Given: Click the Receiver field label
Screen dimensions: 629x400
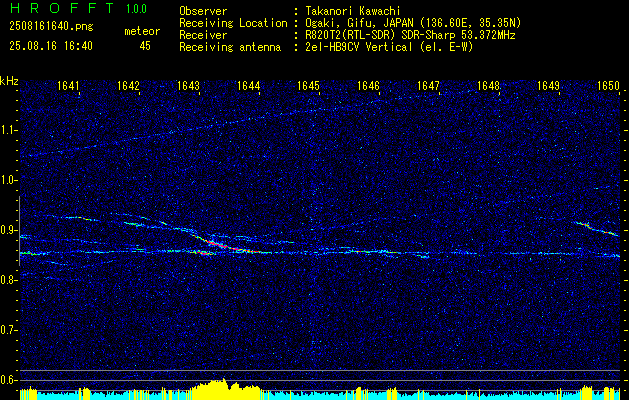Looking at the screenshot, I should (x=203, y=35).
